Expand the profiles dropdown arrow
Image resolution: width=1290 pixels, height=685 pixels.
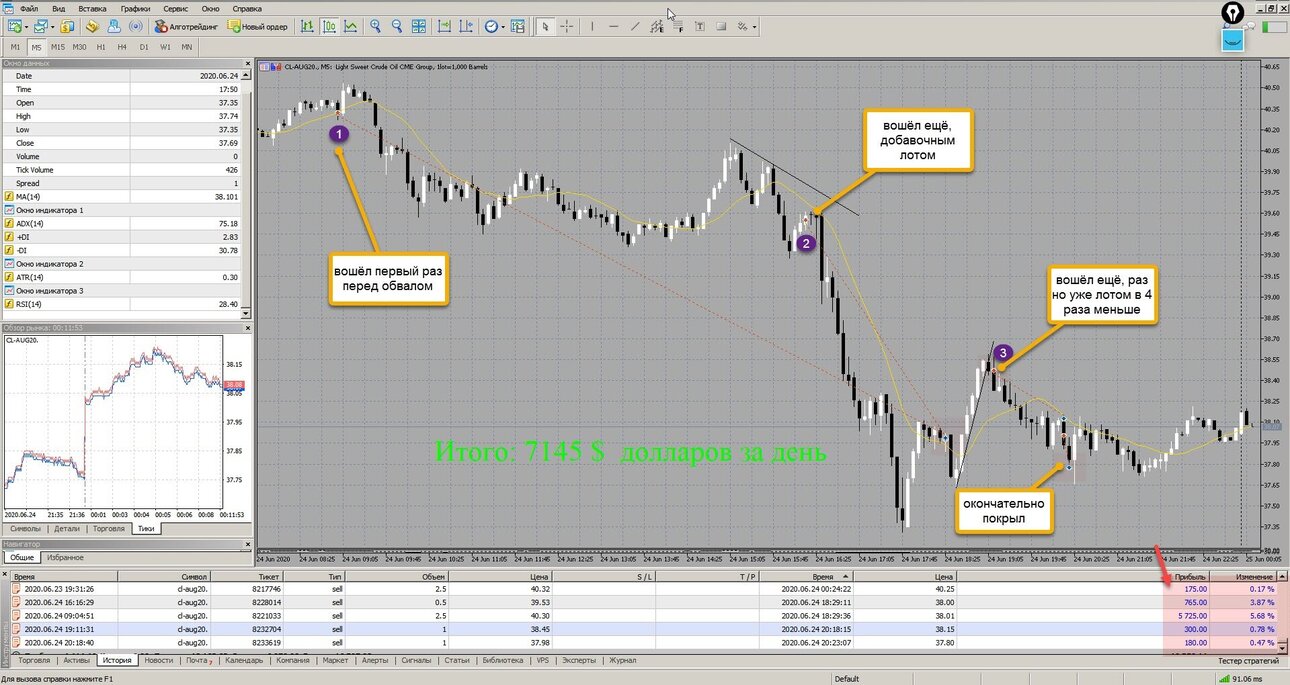(x=53, y=27)
